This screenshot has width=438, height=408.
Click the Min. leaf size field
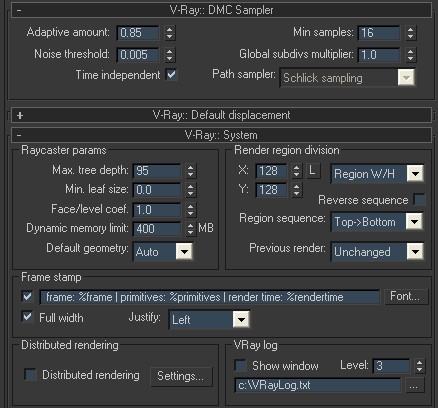tap(157, 190)
